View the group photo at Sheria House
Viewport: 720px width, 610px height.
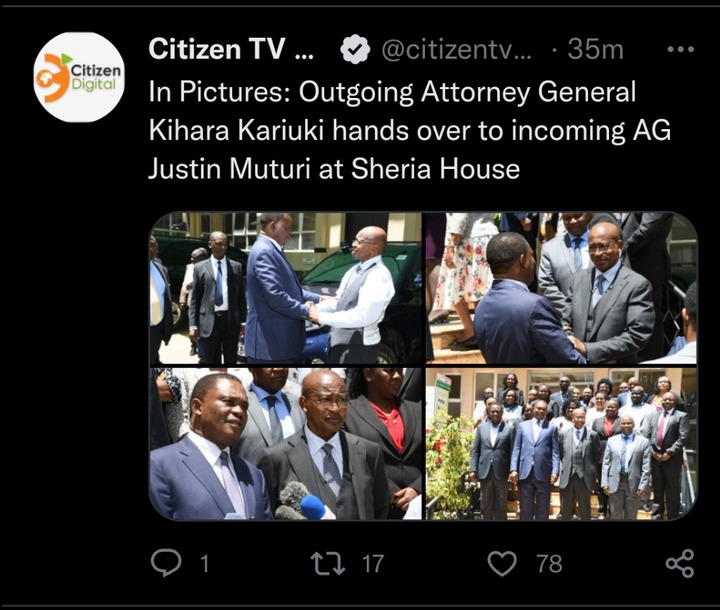[x=561, y=444]
